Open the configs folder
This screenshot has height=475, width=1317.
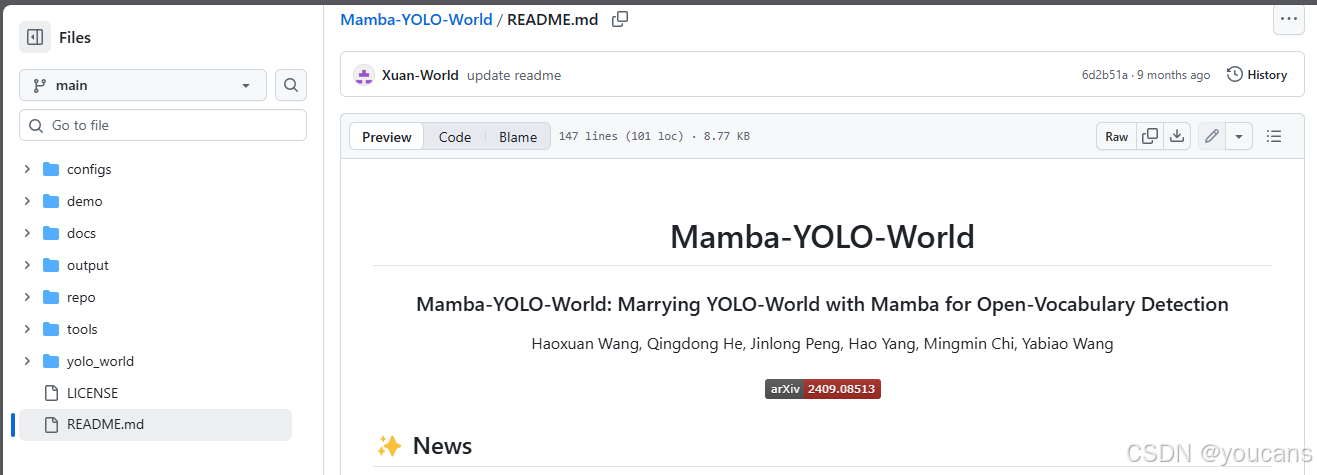point(89,169)
